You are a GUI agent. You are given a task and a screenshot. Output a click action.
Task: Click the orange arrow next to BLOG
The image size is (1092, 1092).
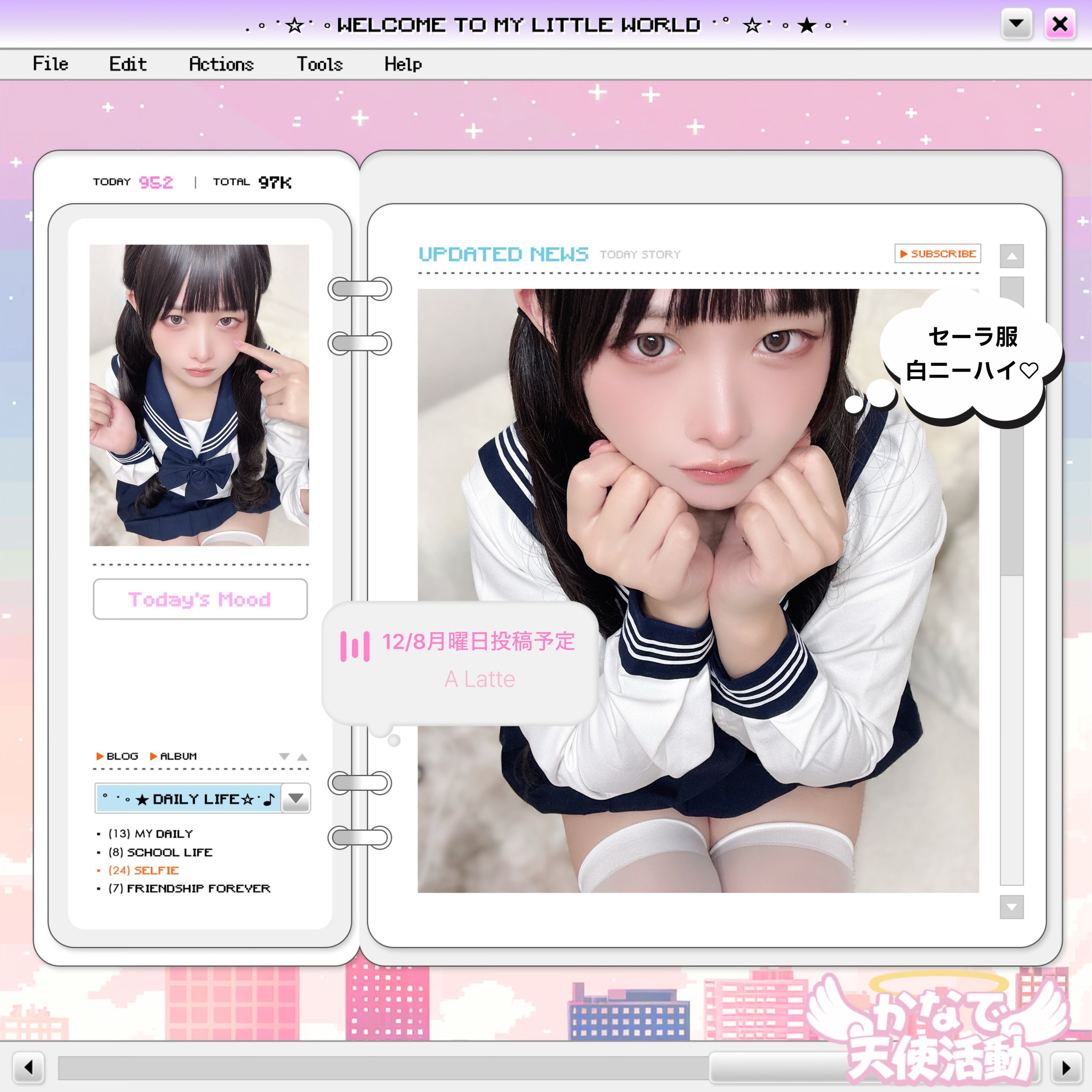(100, 756)
